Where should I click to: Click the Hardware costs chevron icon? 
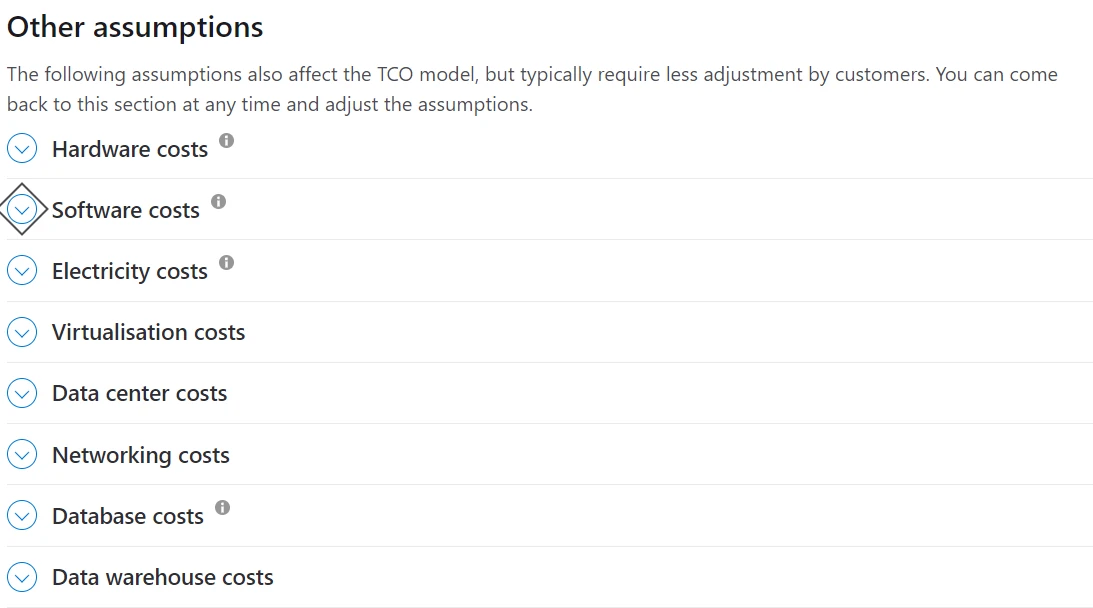[x=22, y=148]
